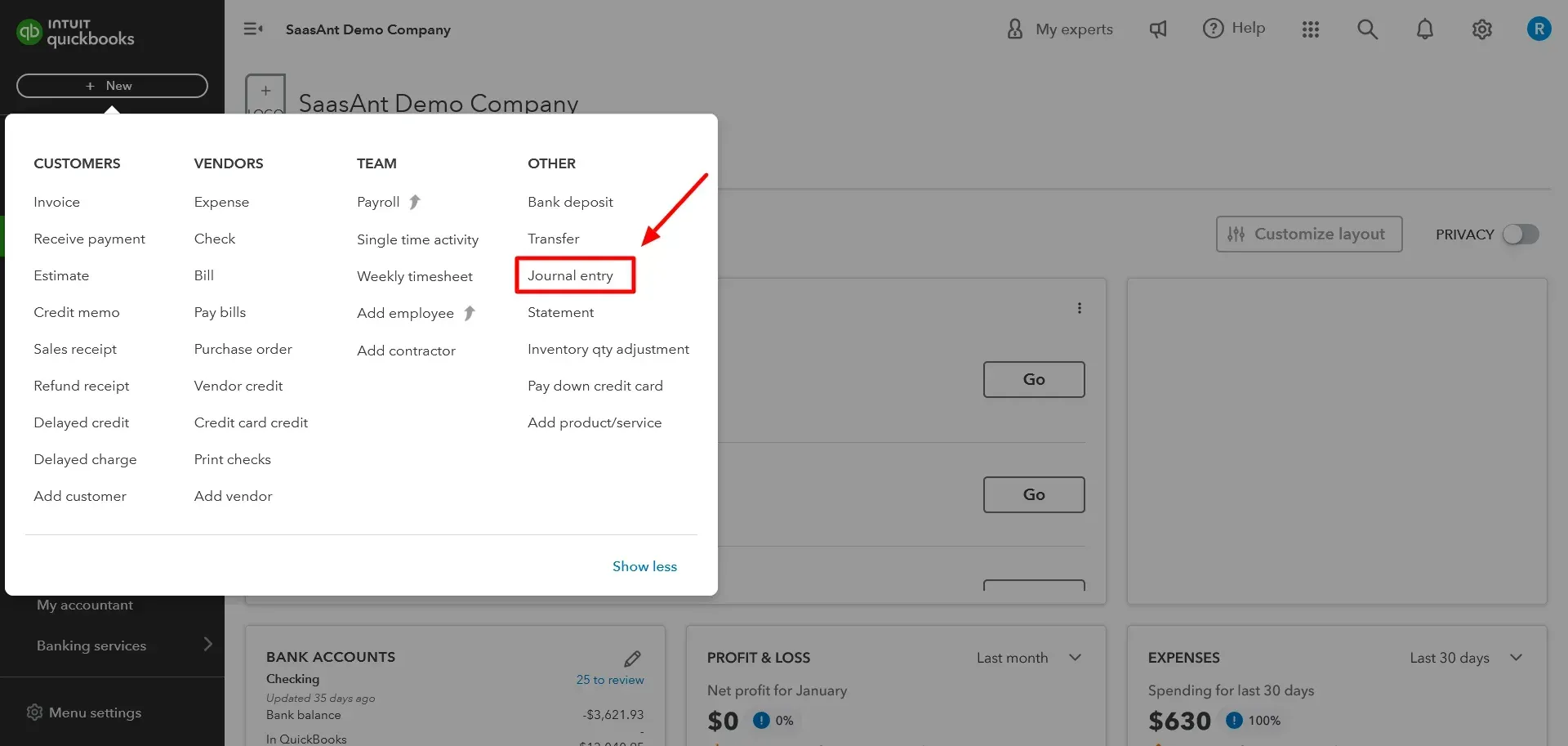Image resolution: width=1568 pixels, height=746 pixels.
Task: Select Estimate under Customers
Action: point(61,275)
